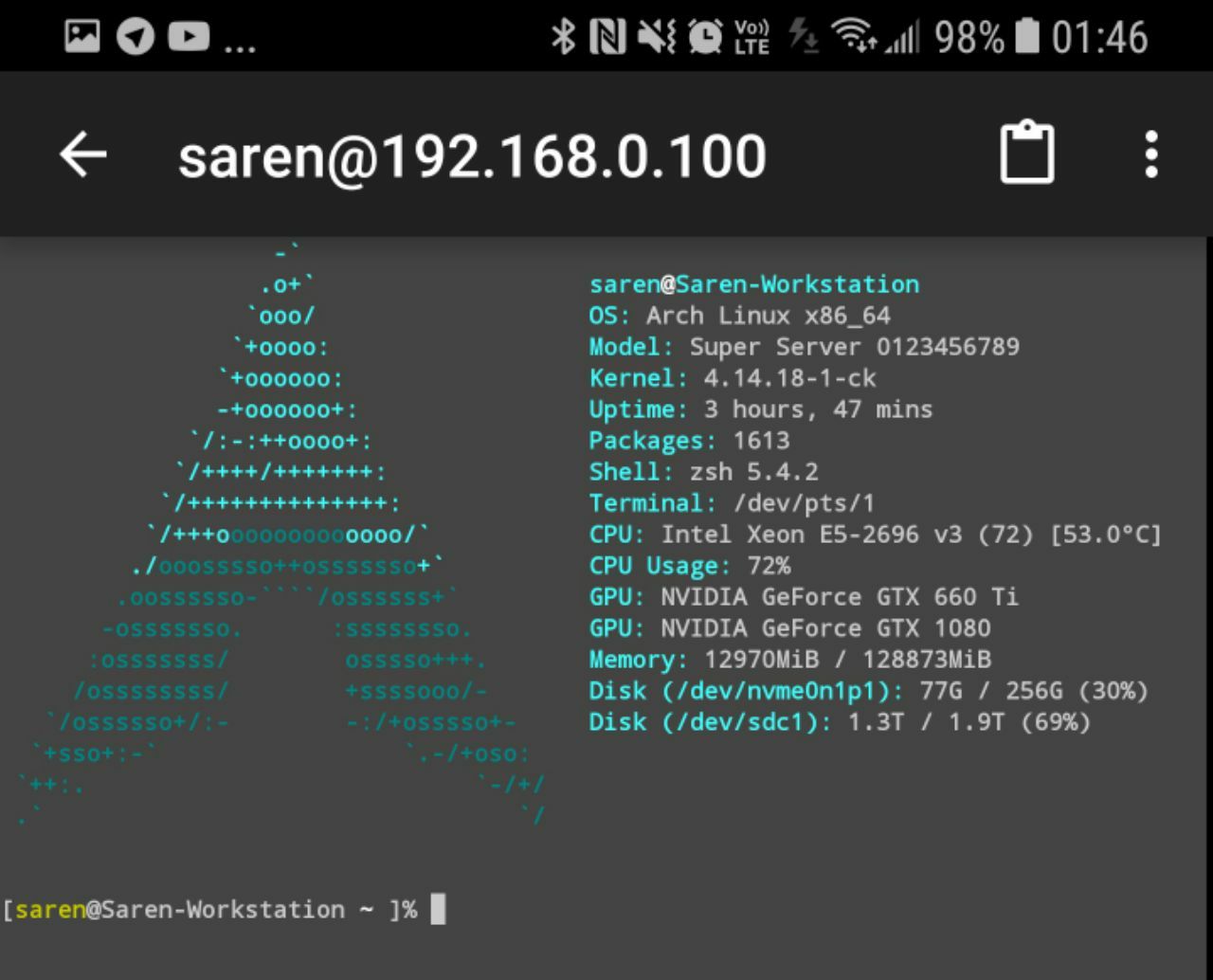1213x980 pixels.
Task: Tap the Uptime: 3 hours, 47 mins line
Action: pos(761,409)
